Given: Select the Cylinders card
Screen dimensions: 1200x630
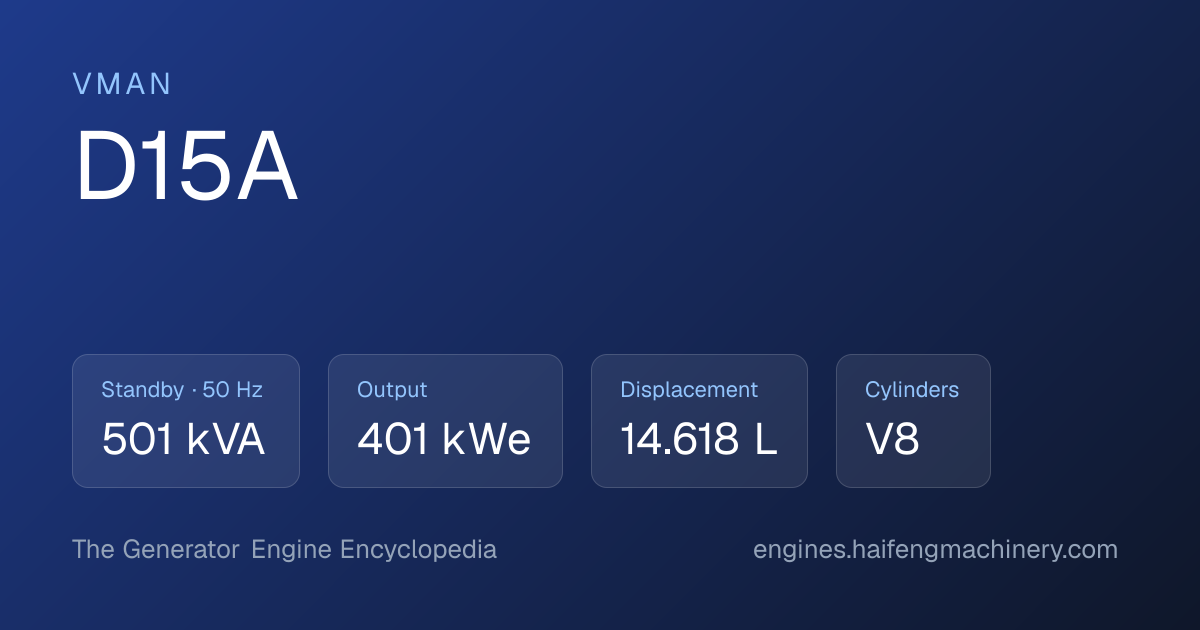Looking at the screenshot, I should [913, 421].
